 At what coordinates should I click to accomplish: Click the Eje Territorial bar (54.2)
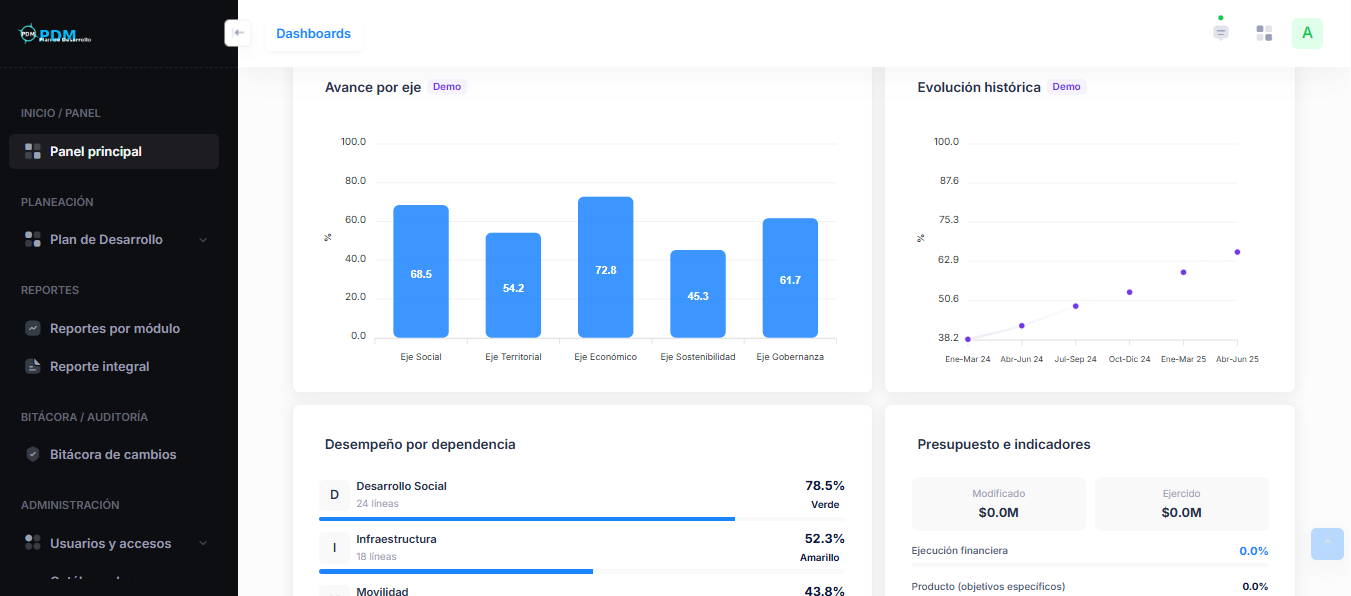pos(513,285)
